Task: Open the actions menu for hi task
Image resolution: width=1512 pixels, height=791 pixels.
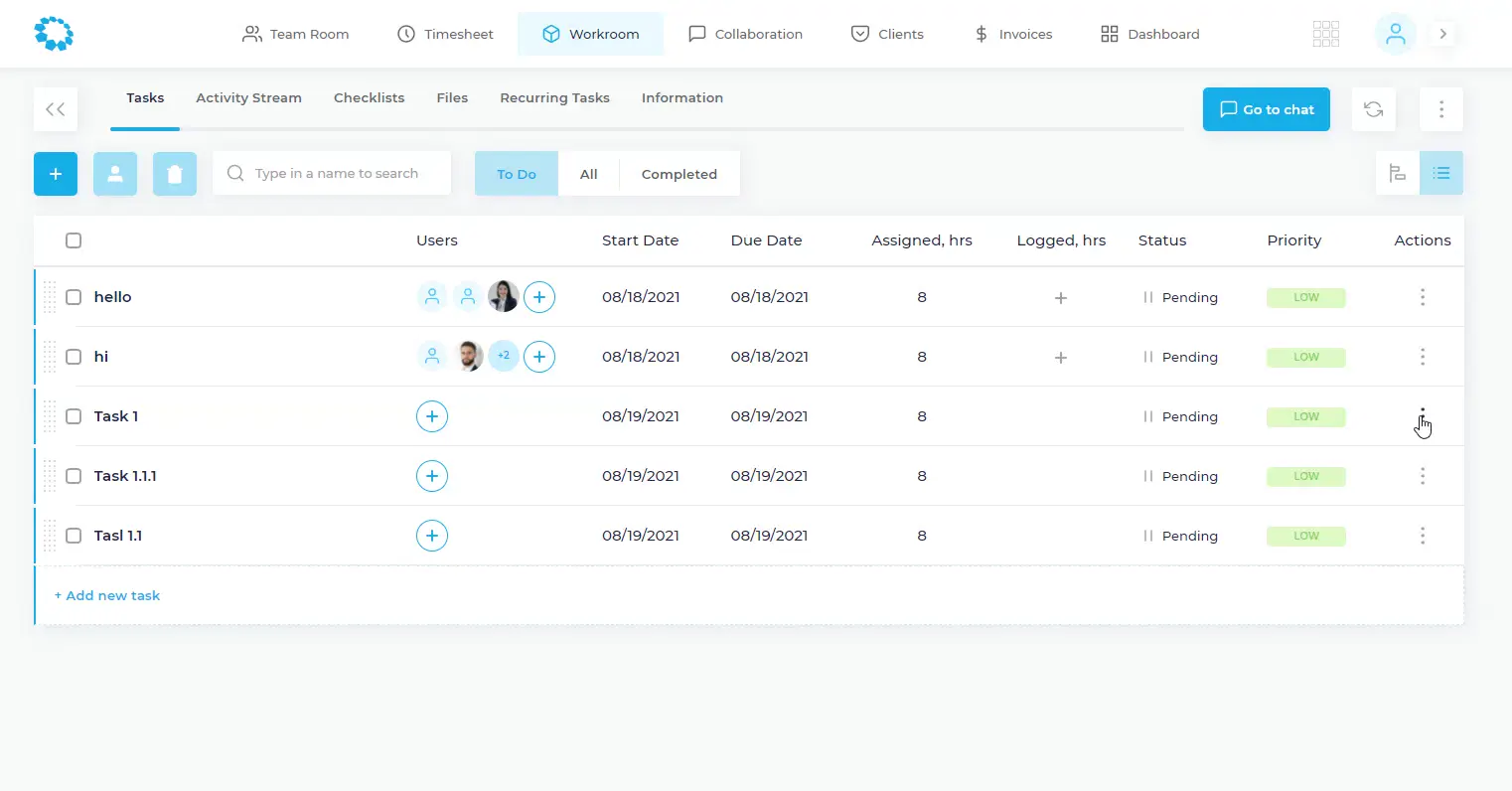Action: 1422,357
